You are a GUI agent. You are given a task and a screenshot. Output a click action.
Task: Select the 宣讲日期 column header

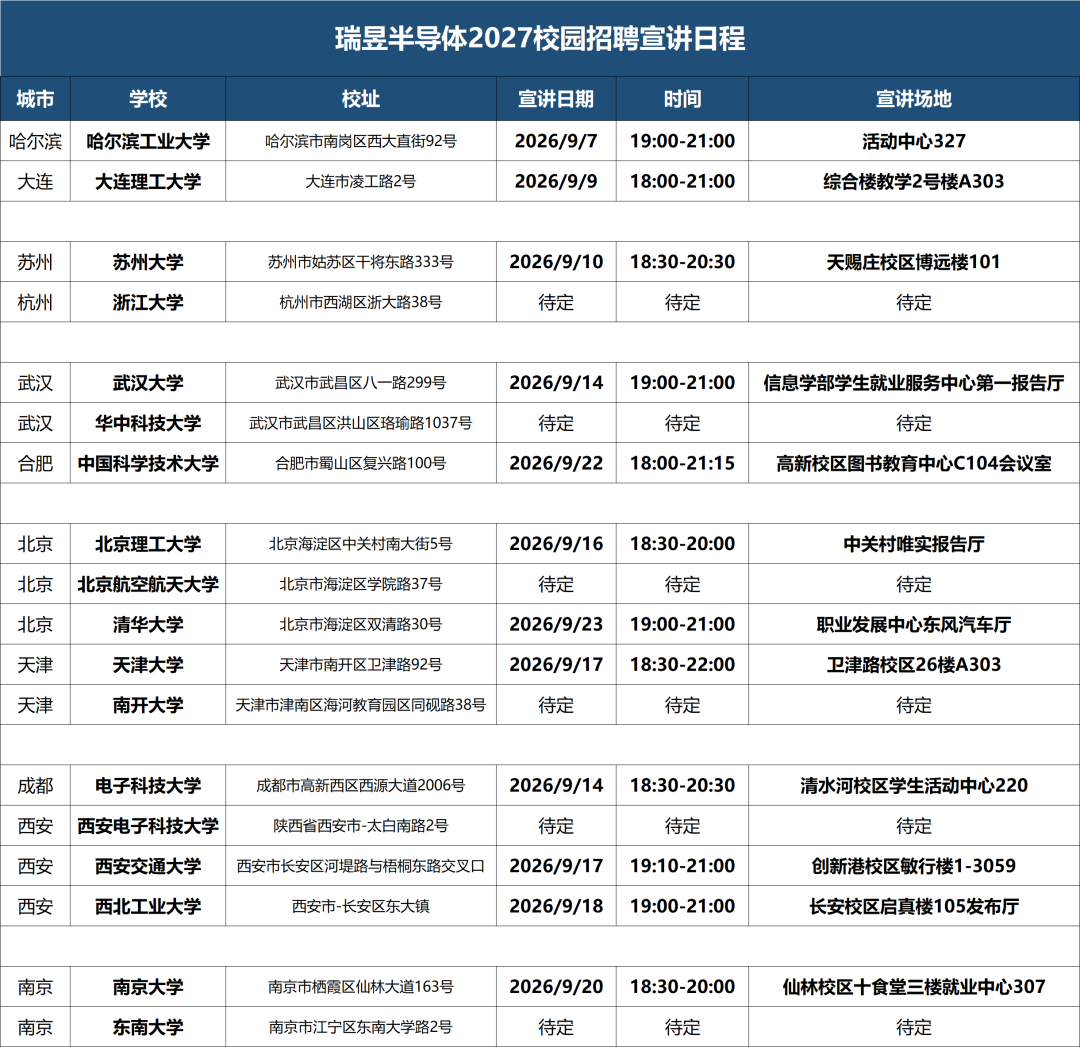click(x=556, y=99)
